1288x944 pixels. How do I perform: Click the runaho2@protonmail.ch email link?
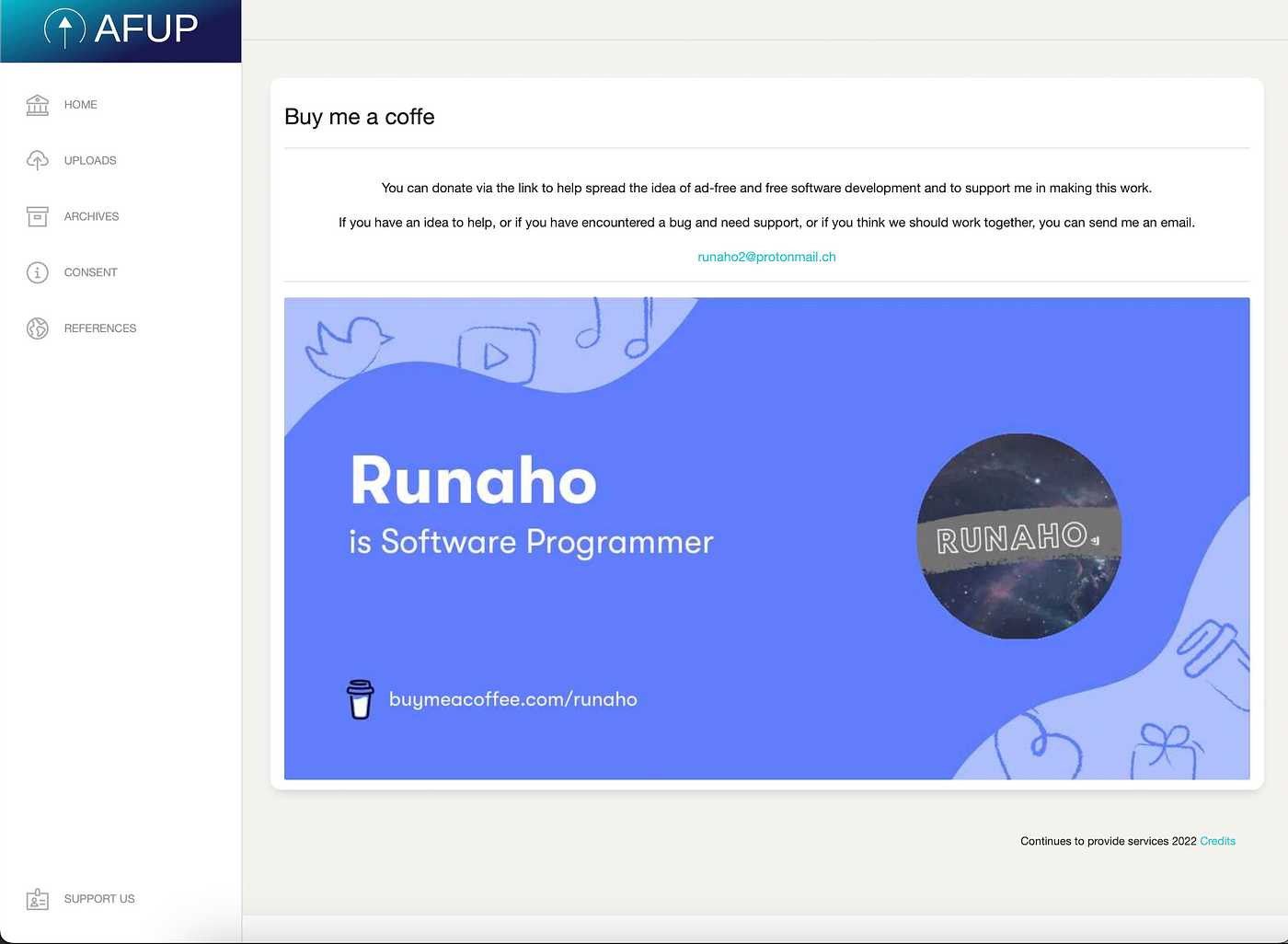point(766,257)
